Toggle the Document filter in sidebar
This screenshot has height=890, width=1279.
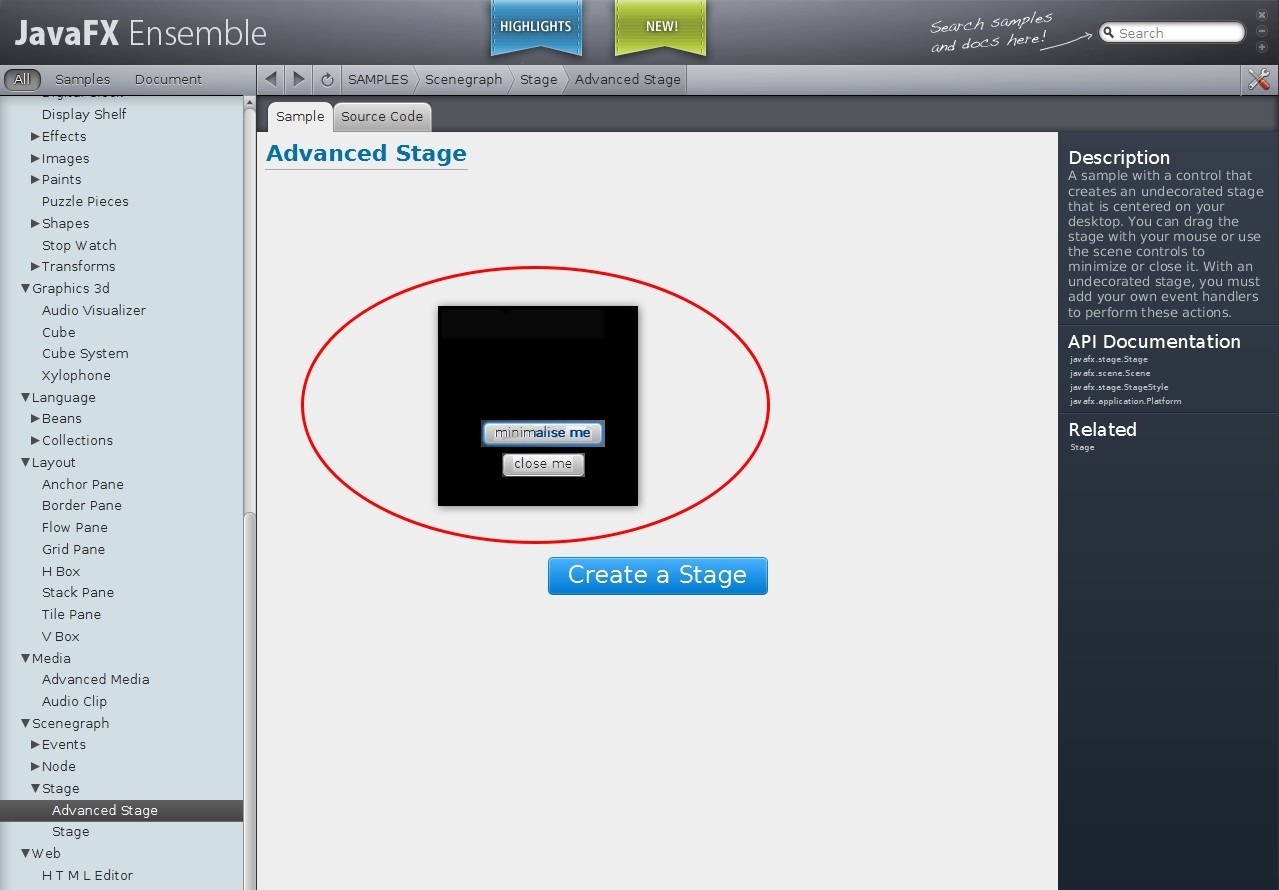(168, 79)
